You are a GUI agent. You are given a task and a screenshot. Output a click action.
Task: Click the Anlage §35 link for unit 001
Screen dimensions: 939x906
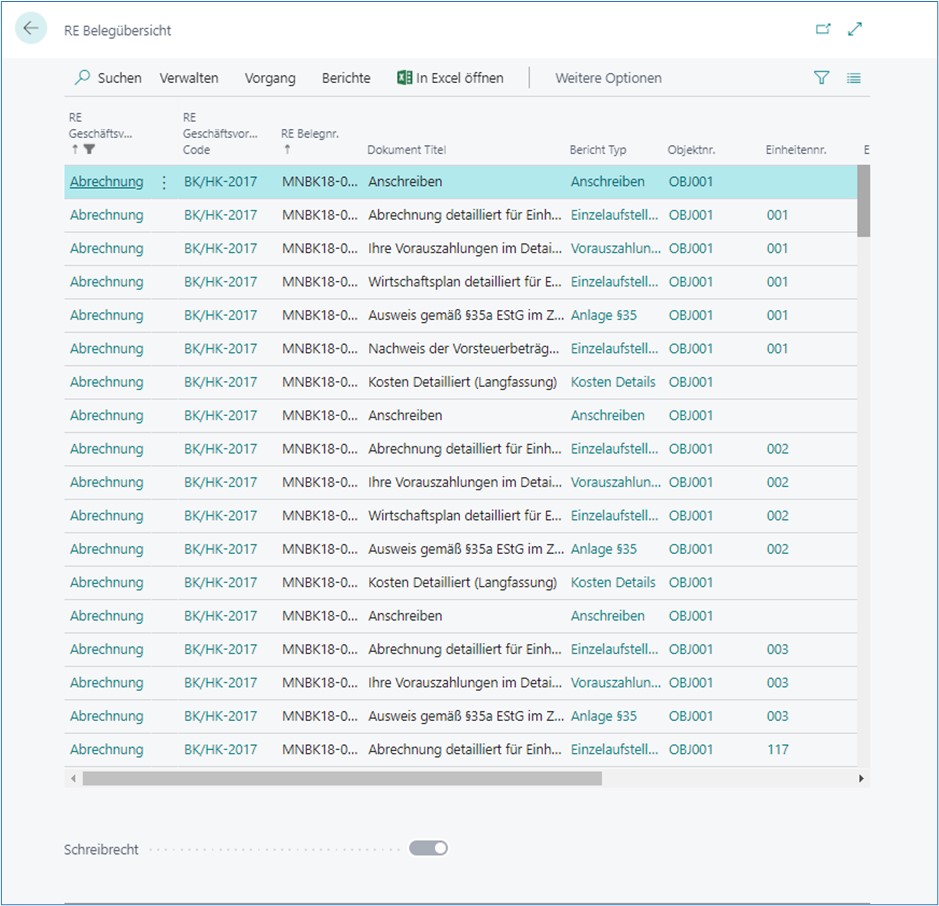[x=604, y=315]
